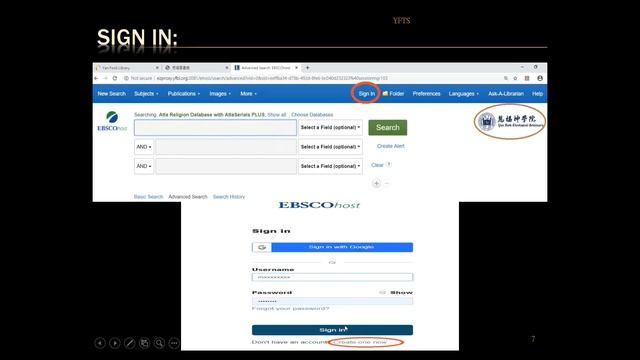The image size is (640, 360).
Task: Advance to the next slide
Action: 115,343
